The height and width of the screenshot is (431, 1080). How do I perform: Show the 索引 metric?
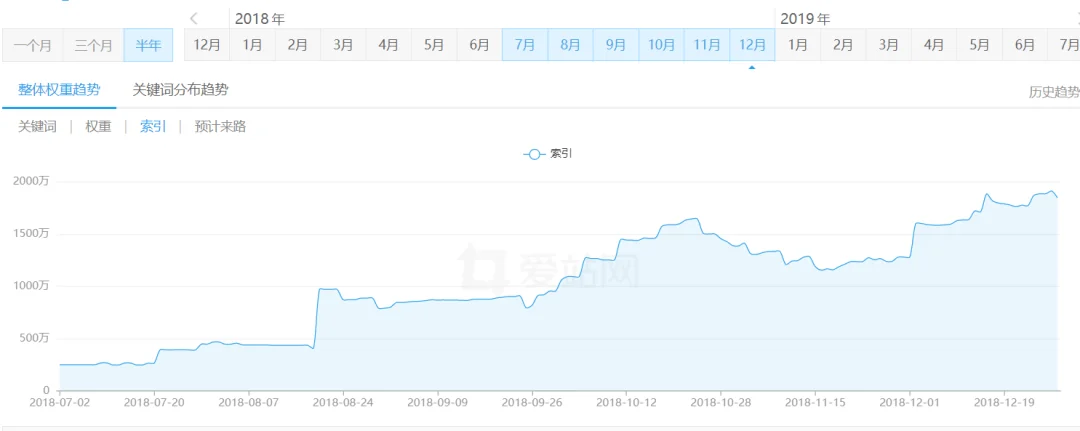[x=153, y=127]
